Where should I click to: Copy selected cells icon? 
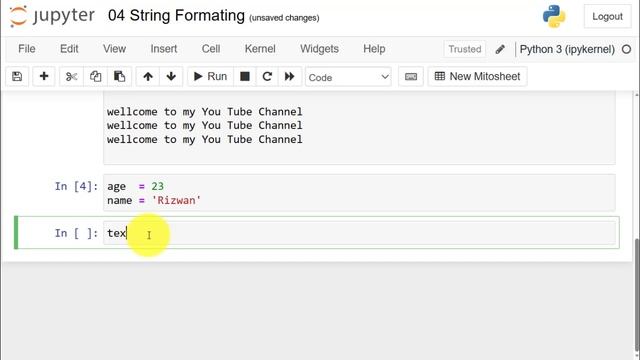coord(96,76)
